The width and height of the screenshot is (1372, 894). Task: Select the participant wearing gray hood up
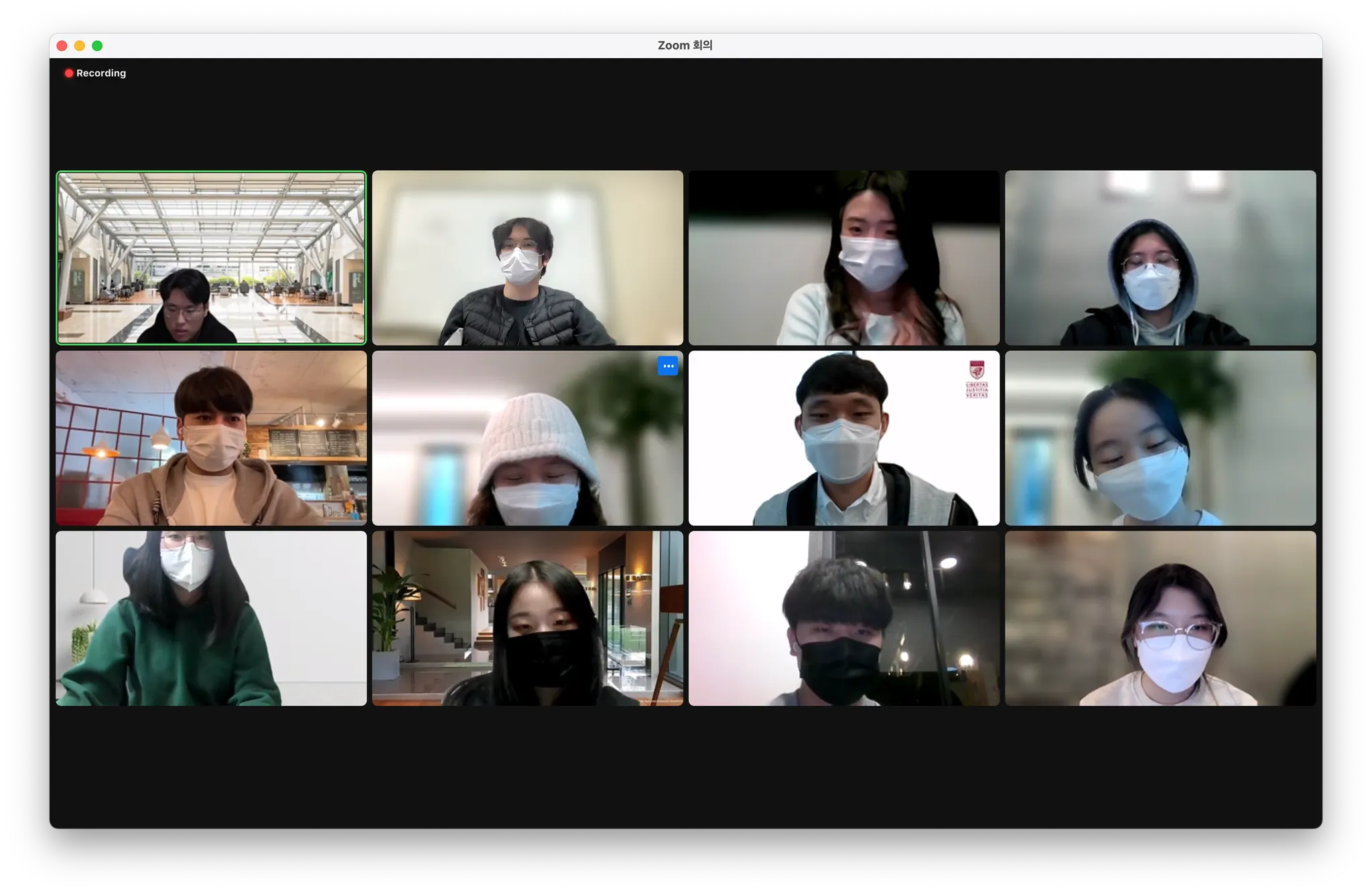pyautogui.click(x=1160, y=258)
